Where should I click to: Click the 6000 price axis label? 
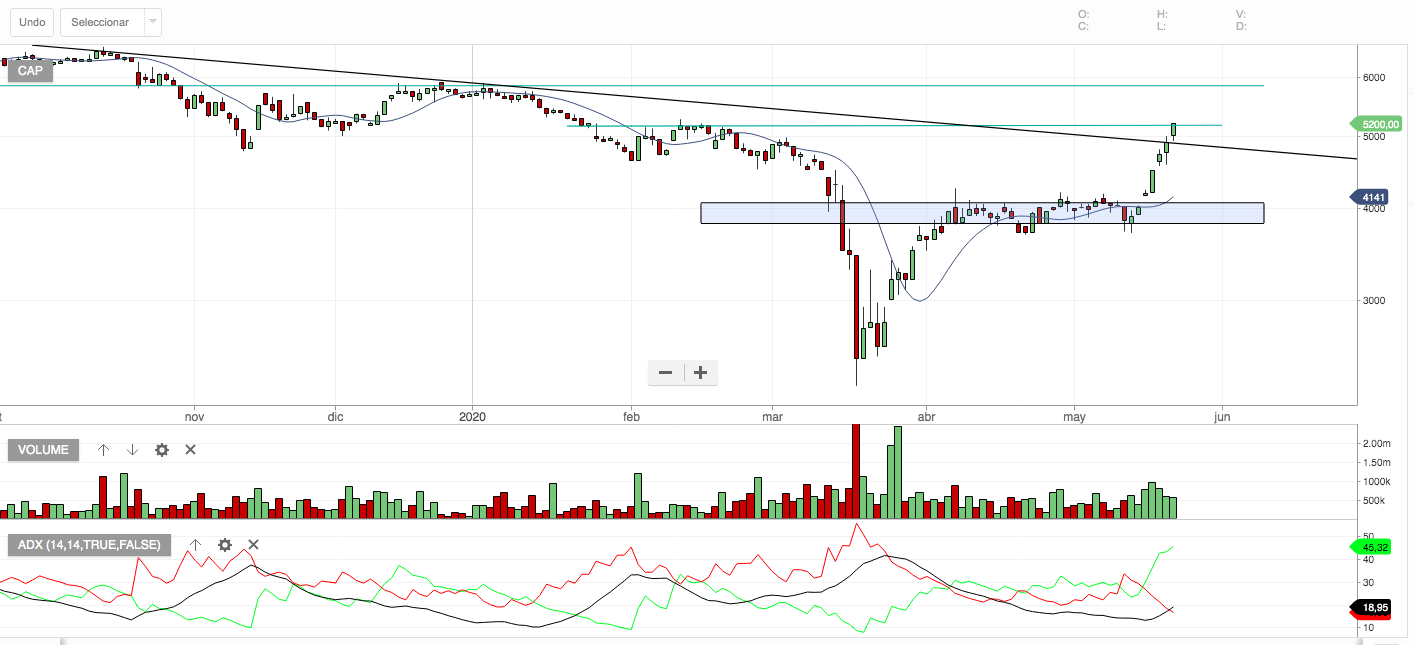1373,77
